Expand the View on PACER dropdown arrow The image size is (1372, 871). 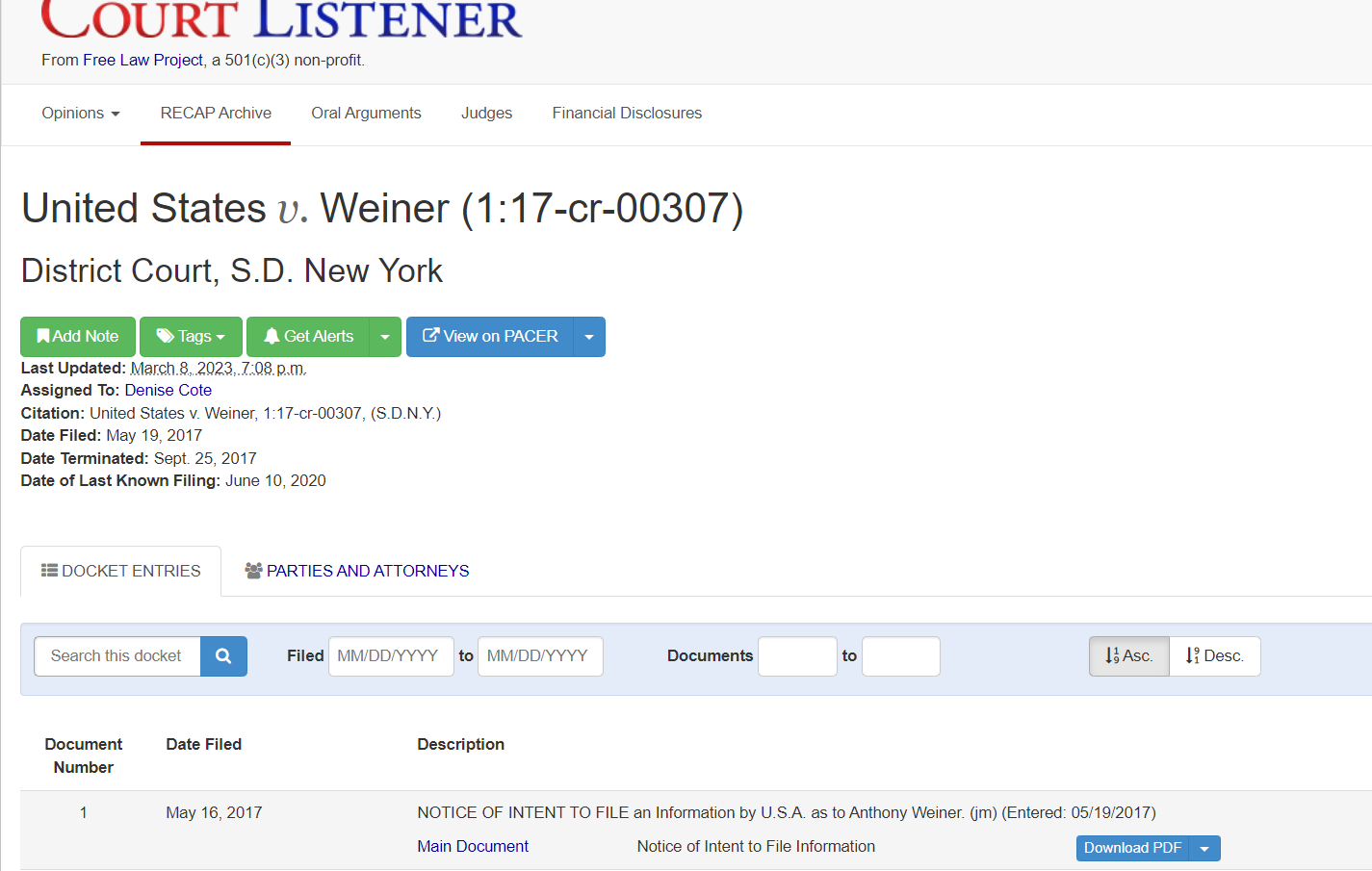tap(589, 337)
